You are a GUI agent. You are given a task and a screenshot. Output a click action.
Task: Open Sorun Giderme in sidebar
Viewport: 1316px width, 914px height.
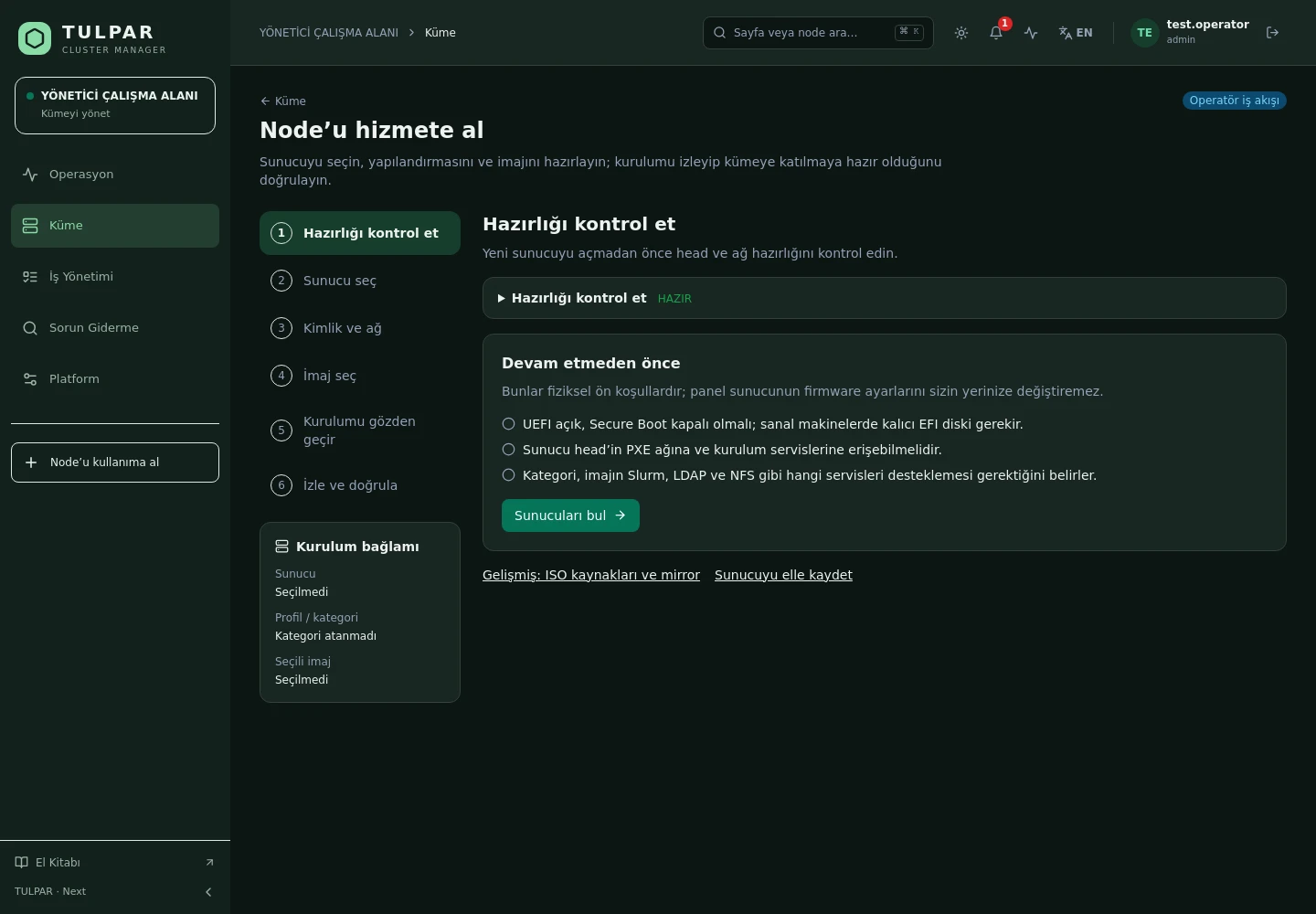(x=115, y=328)
